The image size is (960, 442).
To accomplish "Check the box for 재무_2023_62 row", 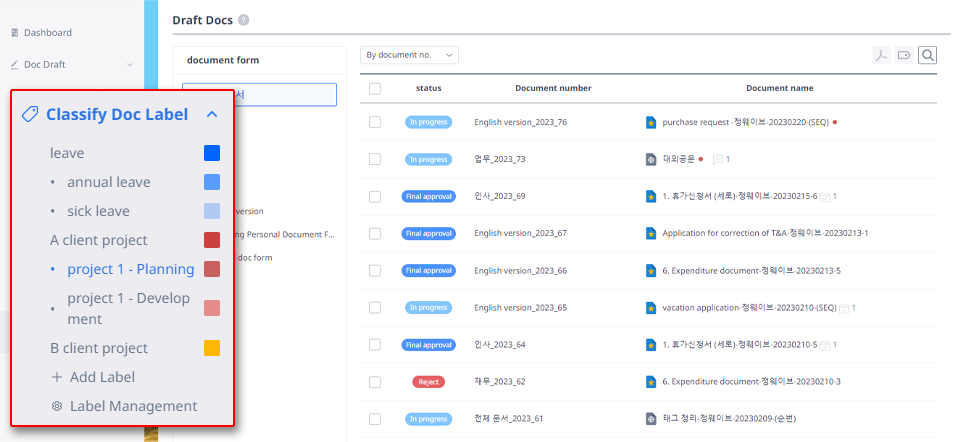I will click(375, 381).
